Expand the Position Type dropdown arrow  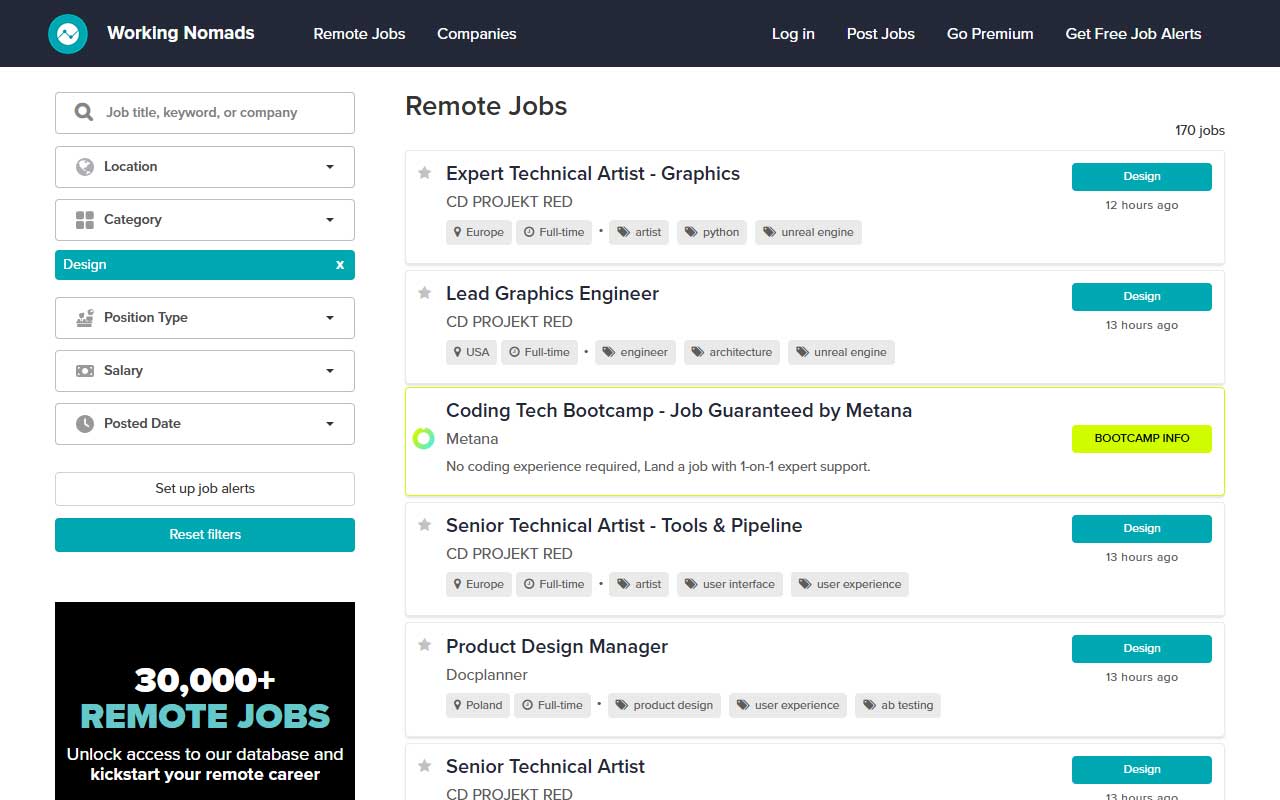pos(330,318)
